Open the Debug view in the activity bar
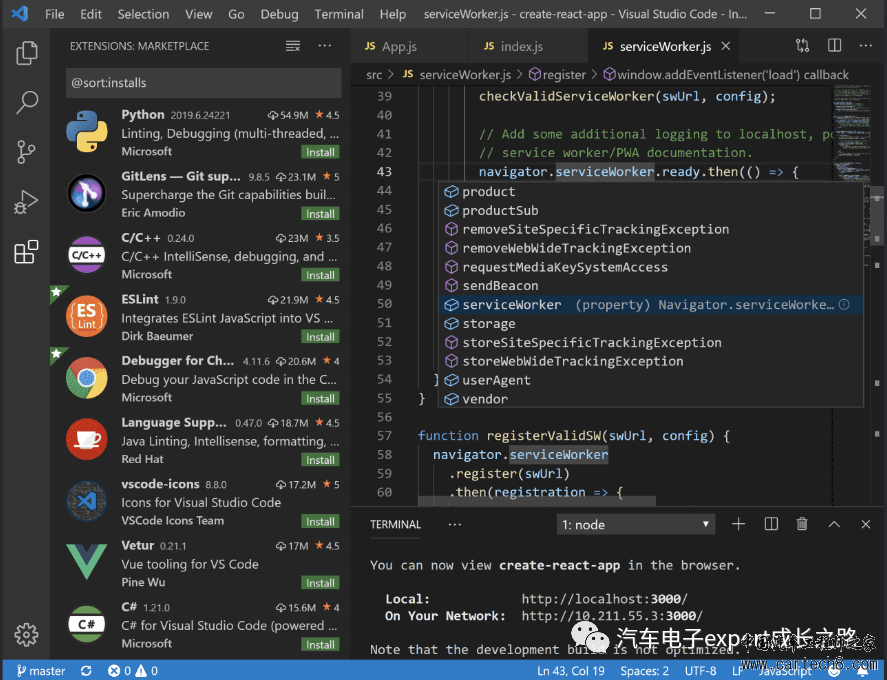The height and width of the screenshot is (680, 887). click(26, 202)
